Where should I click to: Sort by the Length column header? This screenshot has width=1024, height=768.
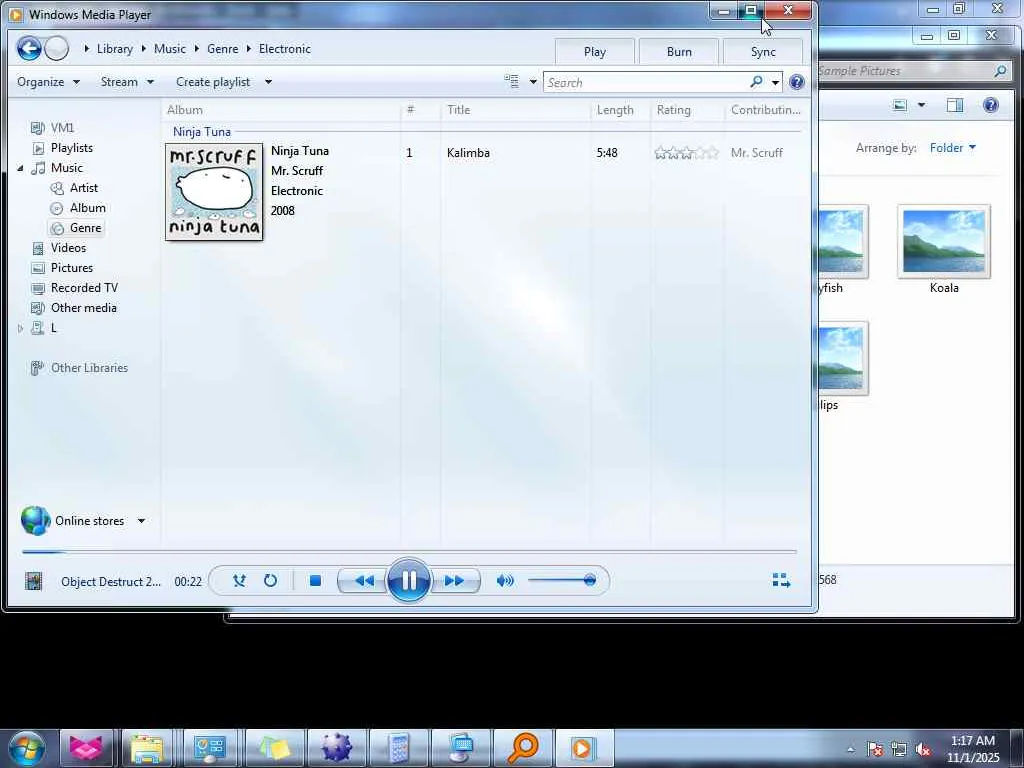(x=621, y=110)
